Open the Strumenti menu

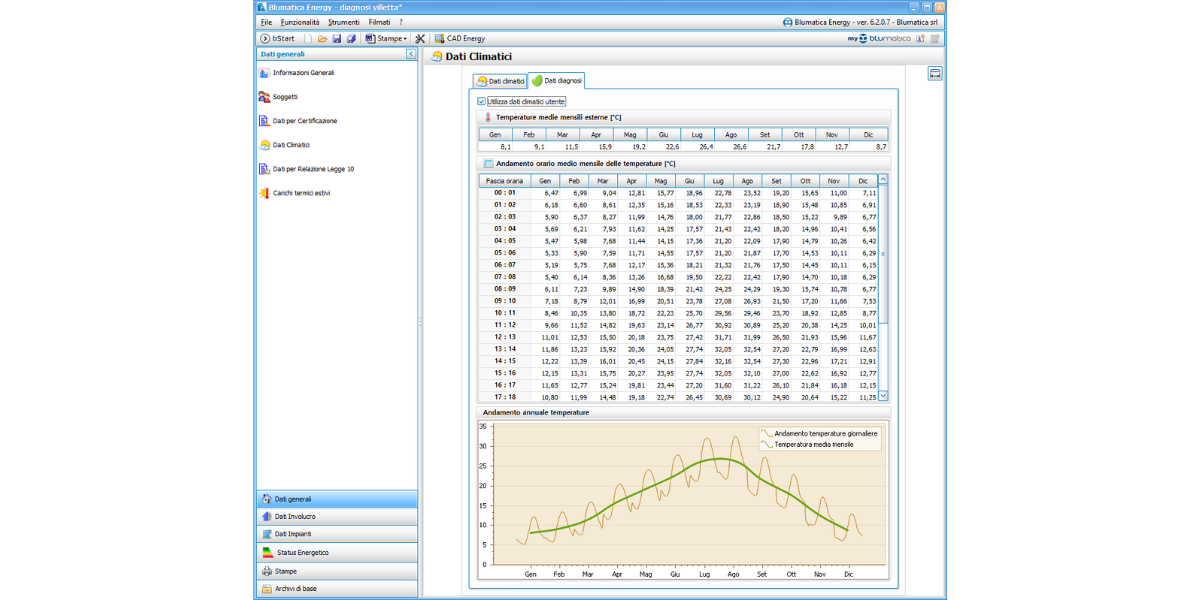(343, 21)
